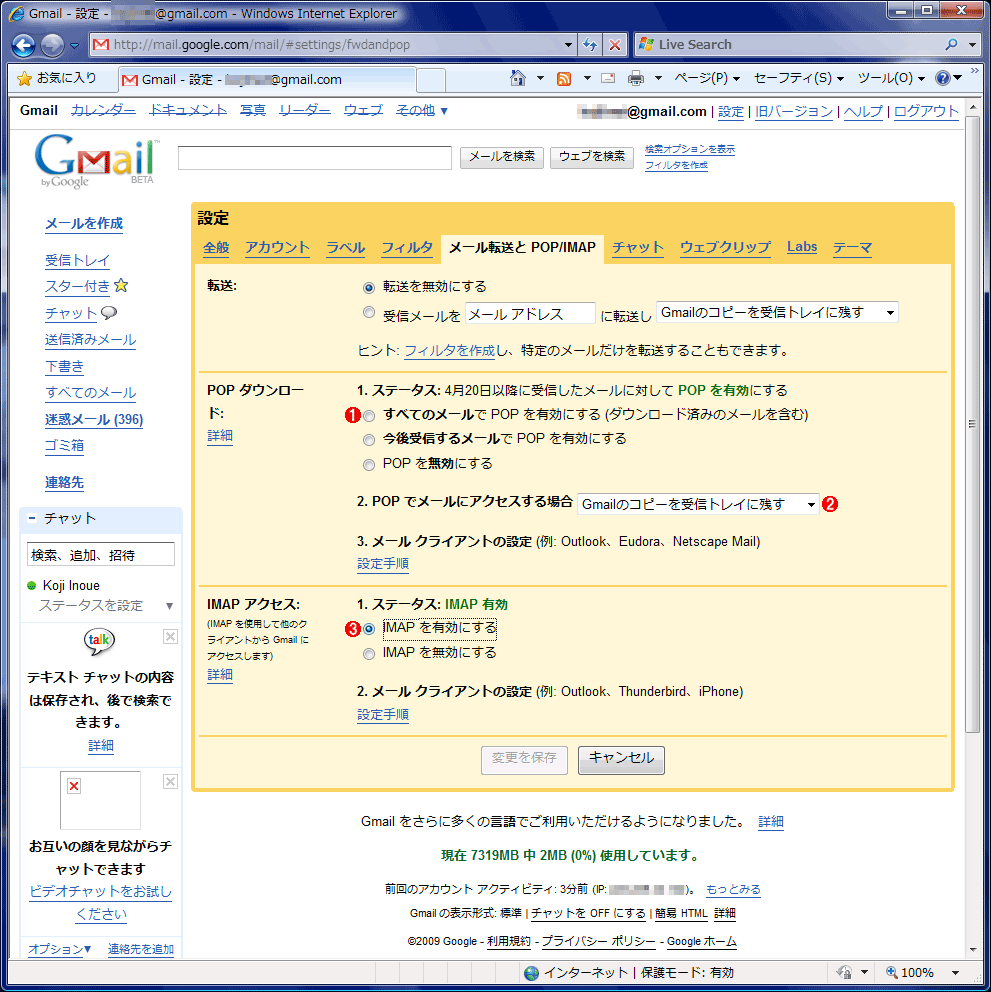Viewport: 991px width, 992px height.
Task: Open a new tab with the blank tab button
Action: [431, 80]
